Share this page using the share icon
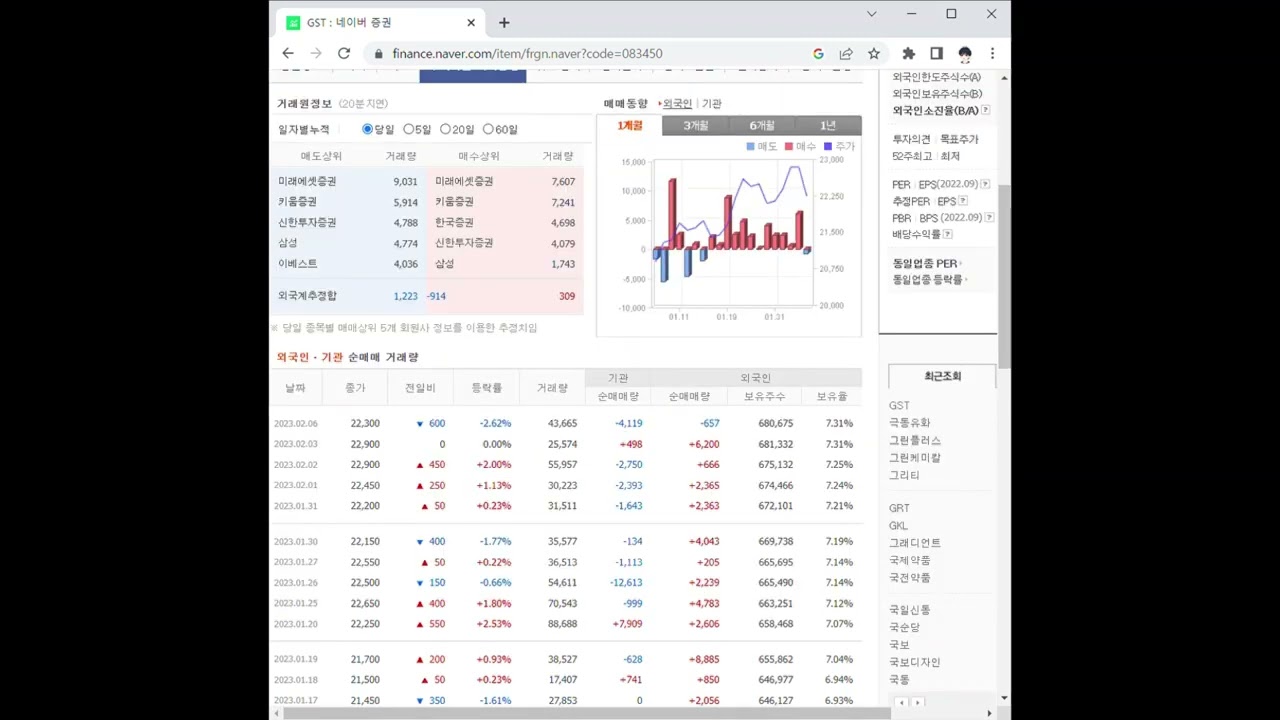Screen dimensions: 1280x720 846,54
